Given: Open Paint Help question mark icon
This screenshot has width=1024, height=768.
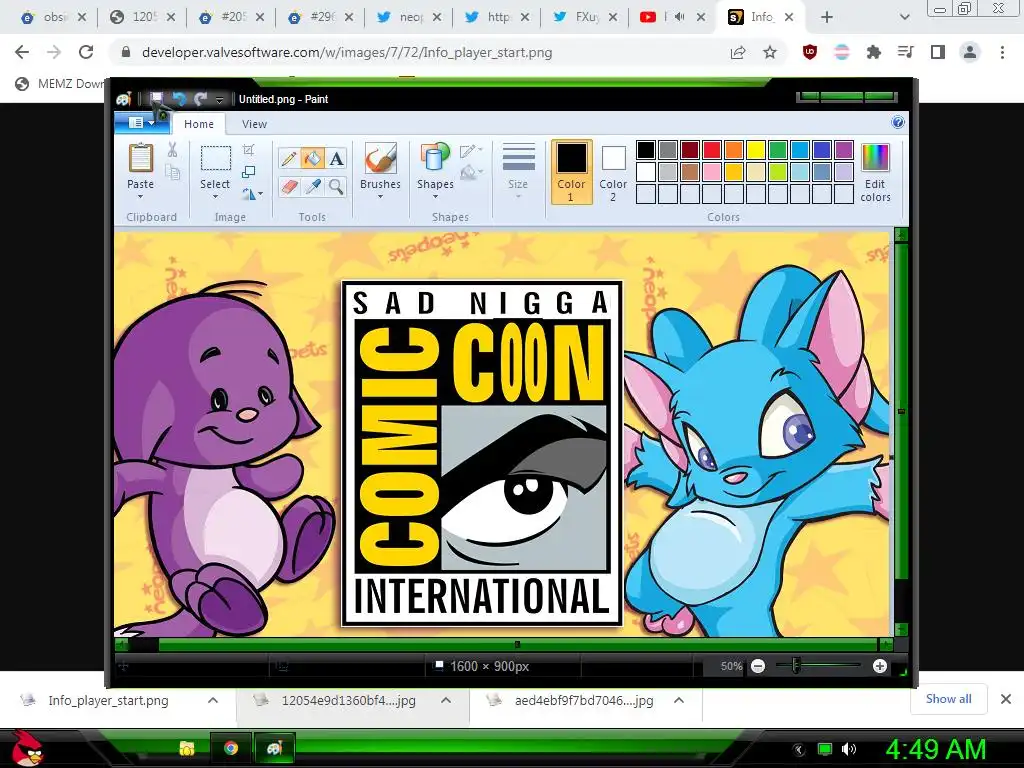Looking at the screenshot, I should click(898, 122).
